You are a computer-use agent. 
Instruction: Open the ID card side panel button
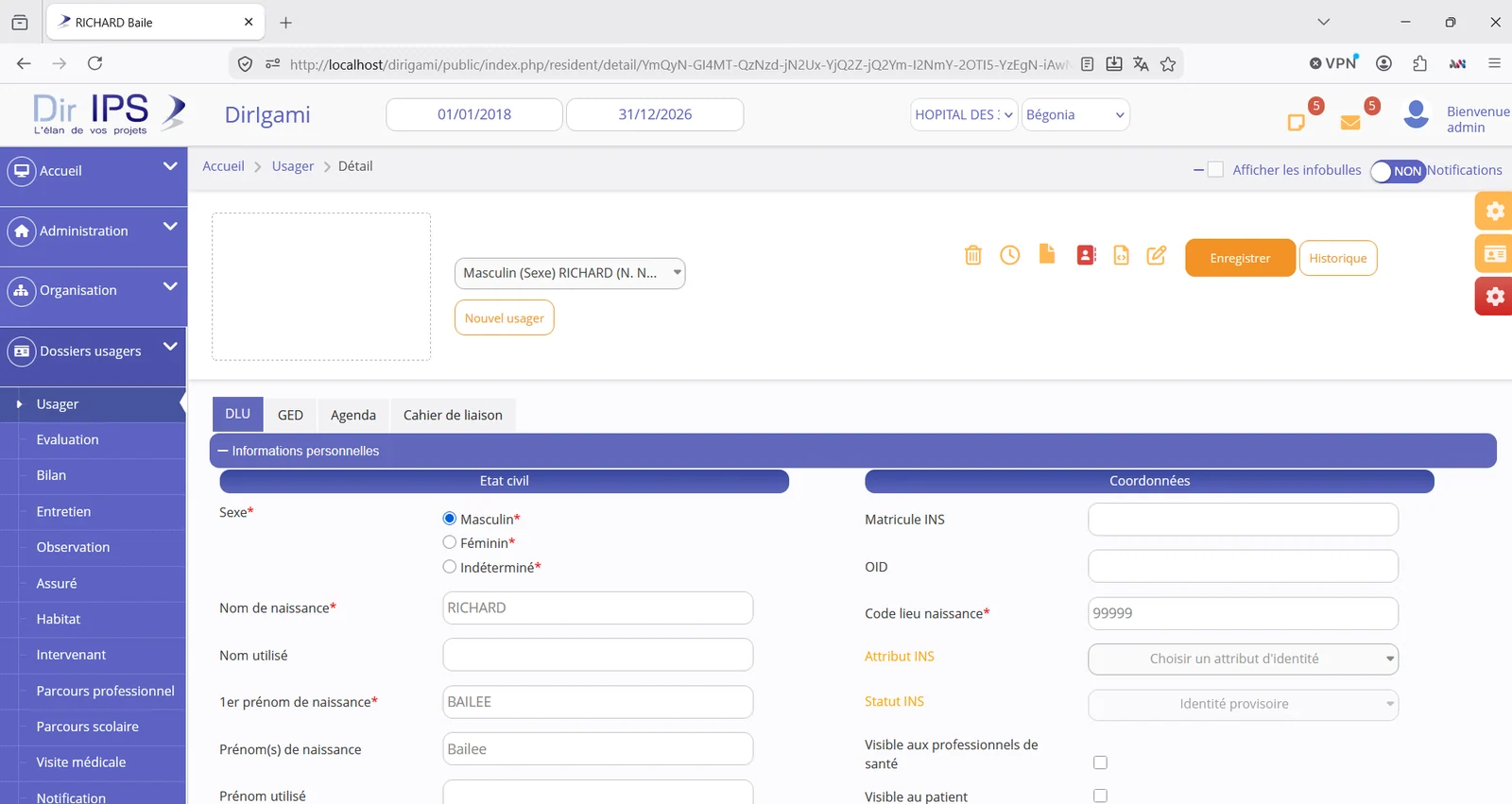pyautogui.click(x=1494, y=253)
